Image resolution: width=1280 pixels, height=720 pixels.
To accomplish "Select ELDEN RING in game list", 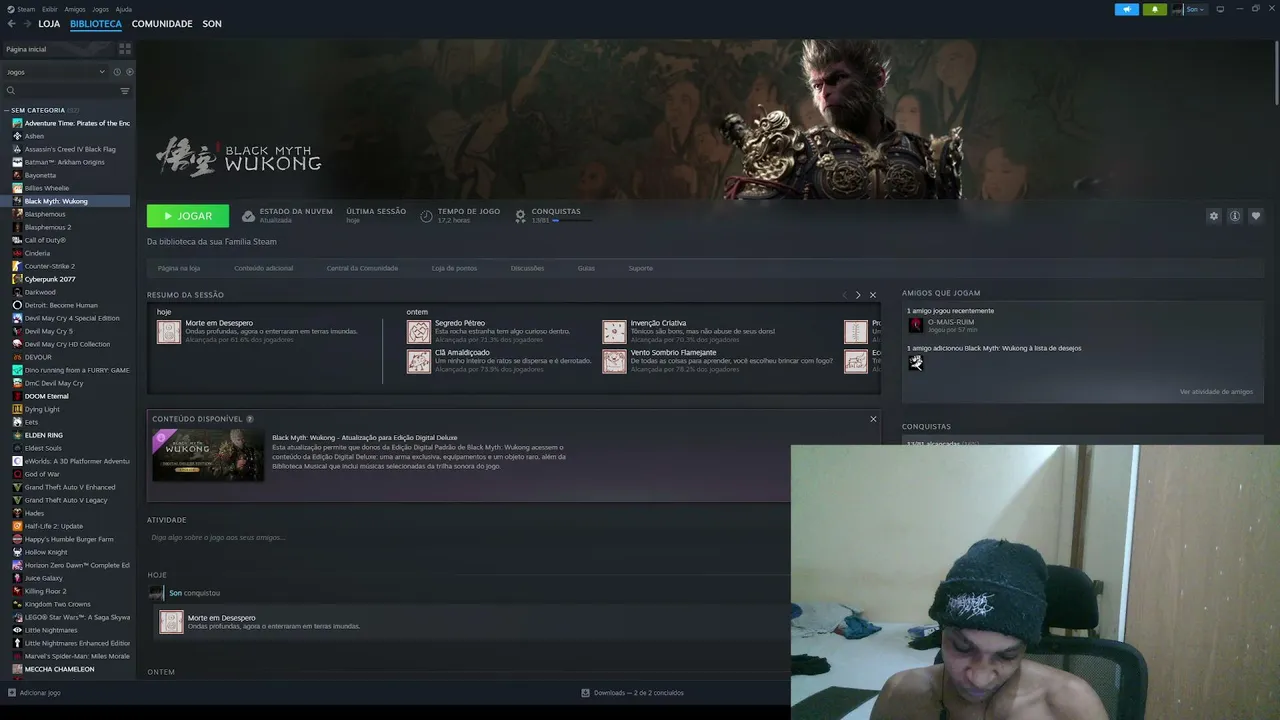I will [x=43, y=435].
